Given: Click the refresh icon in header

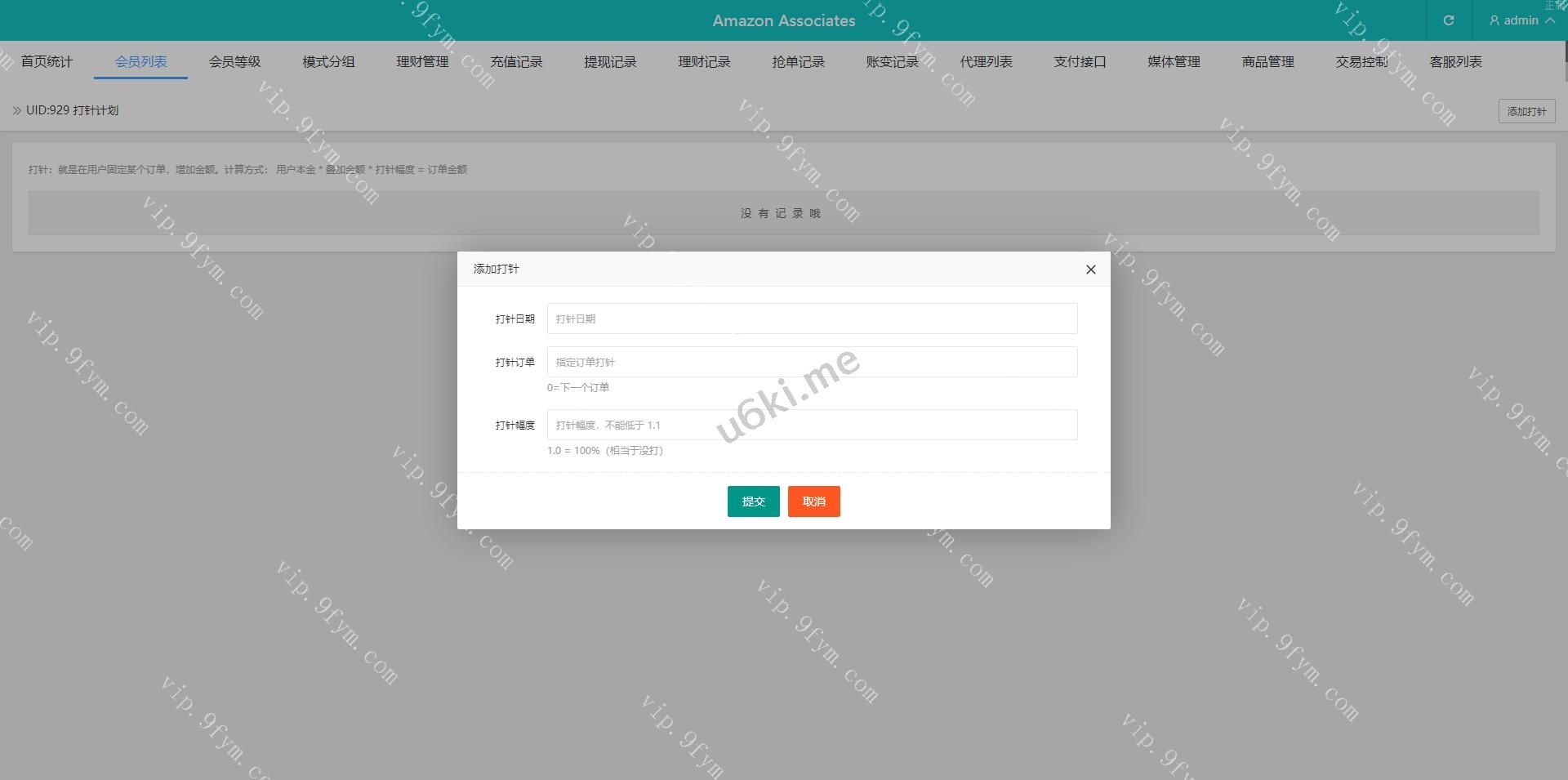Looking at the screenshot, I should 1448,20.
